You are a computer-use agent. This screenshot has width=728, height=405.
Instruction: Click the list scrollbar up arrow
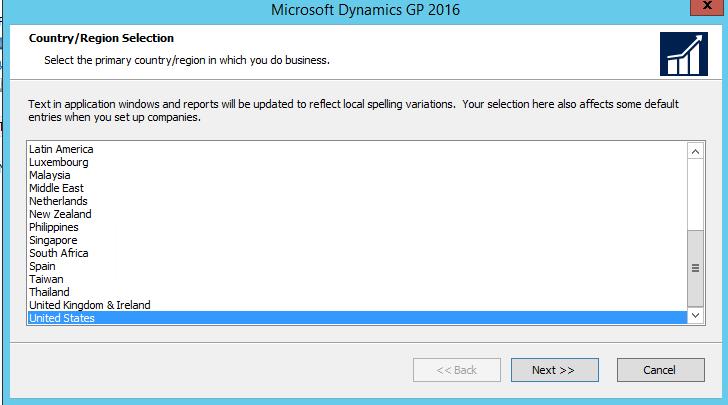(x=695, y=151)
